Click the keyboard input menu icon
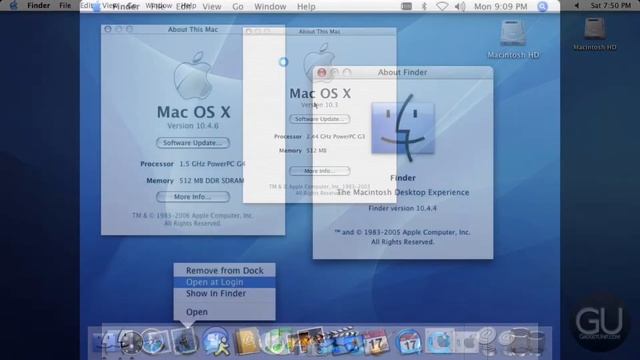 406,7
